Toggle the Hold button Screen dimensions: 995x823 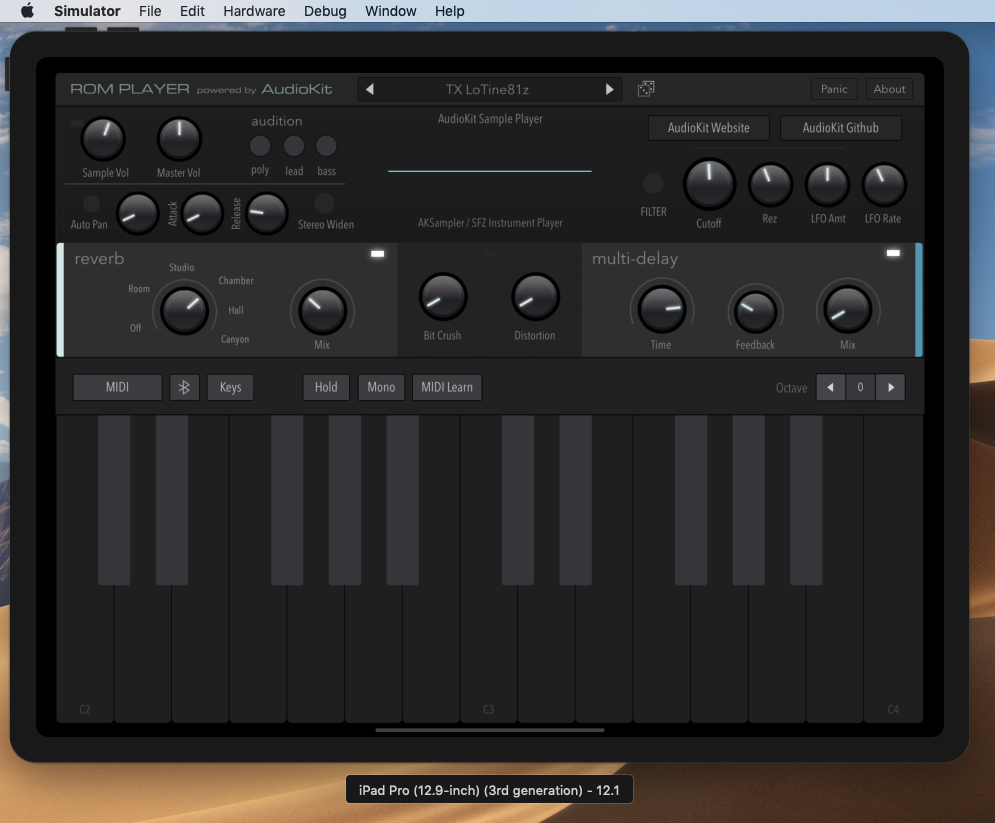(x=326, y=387)
